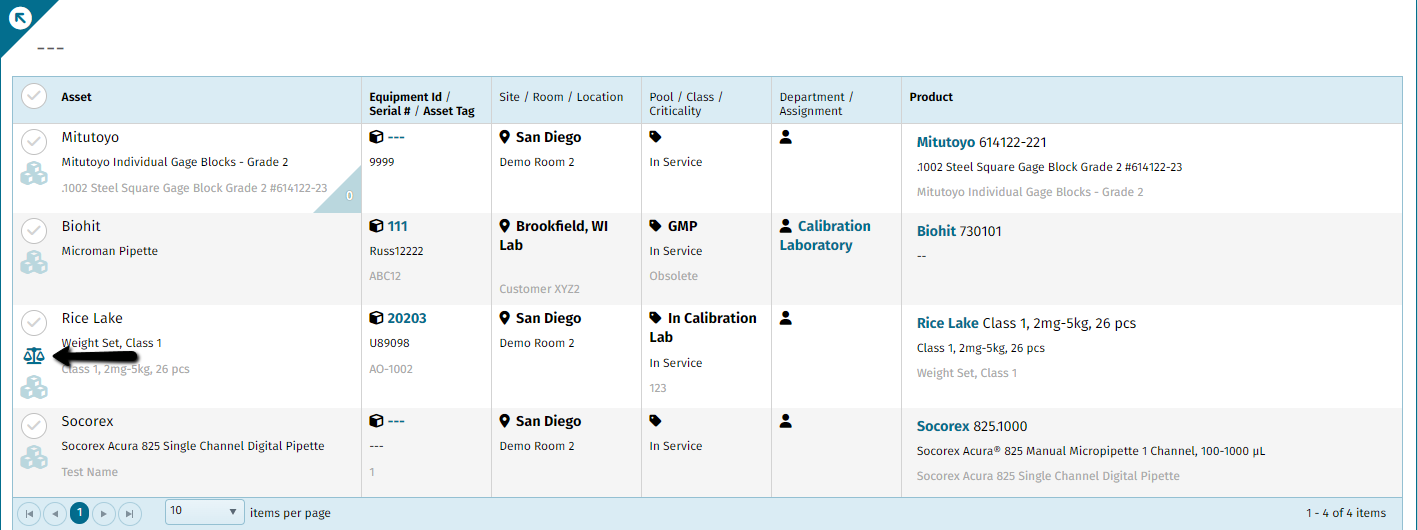Click the person icon in the Mitutoyo row
This screenshot has width=1418, height=530.
pyautogui.click(x=786, y=137)
